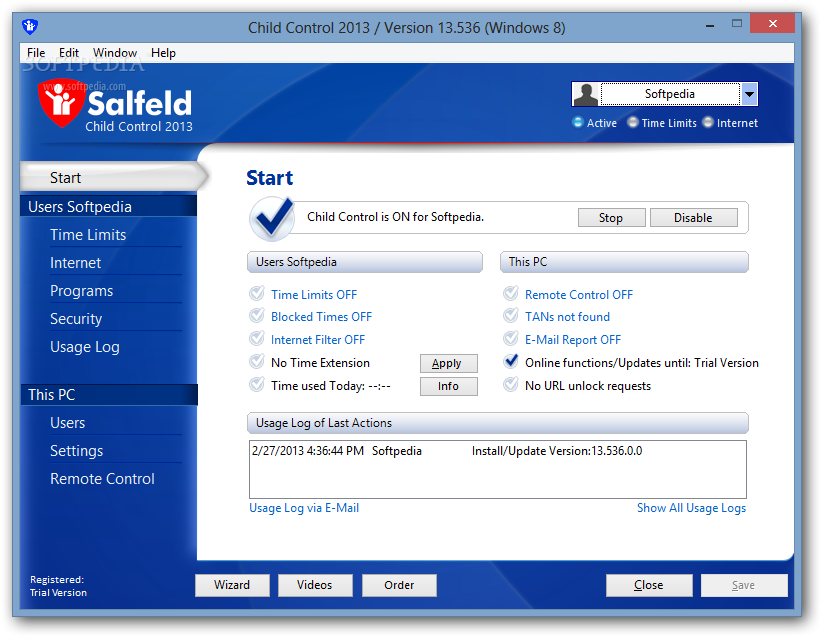Open the E-Mail Report OFF link
This screenshot has width=822, height=637.
pos(572,340)
